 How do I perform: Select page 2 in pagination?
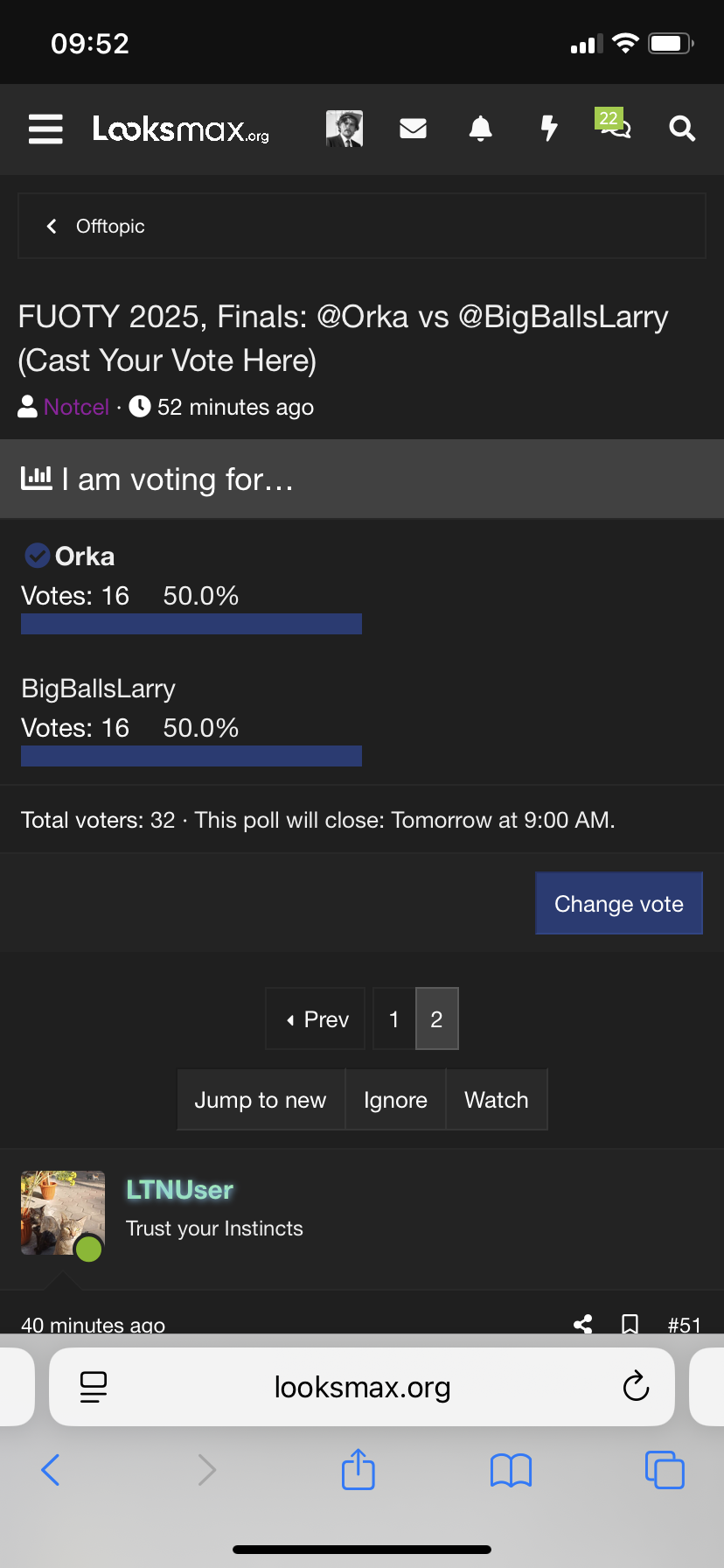(x=437, y=1019)
